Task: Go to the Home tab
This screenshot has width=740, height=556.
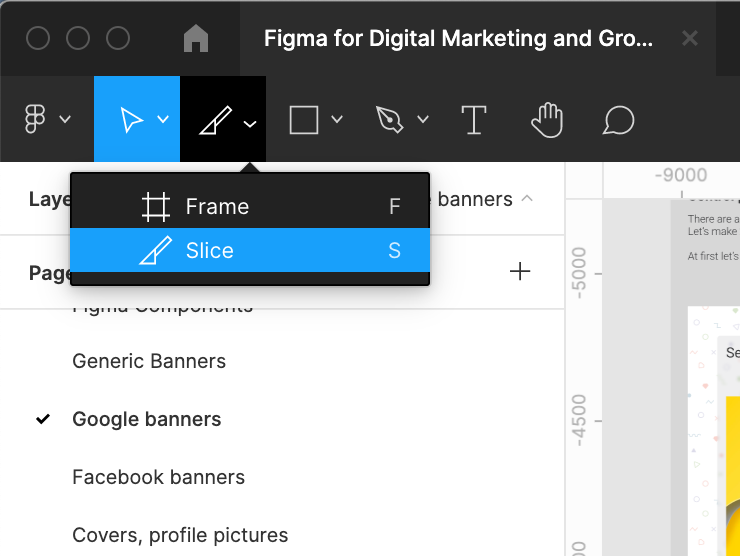Action: tap(196, 38)
